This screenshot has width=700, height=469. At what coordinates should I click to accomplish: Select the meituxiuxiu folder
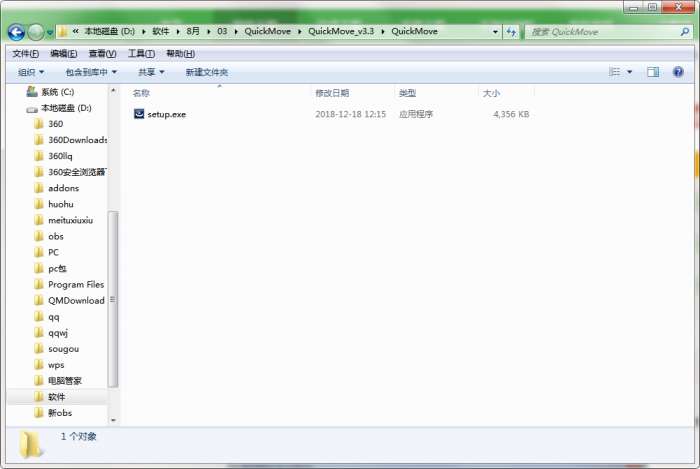tap(64, 220)
